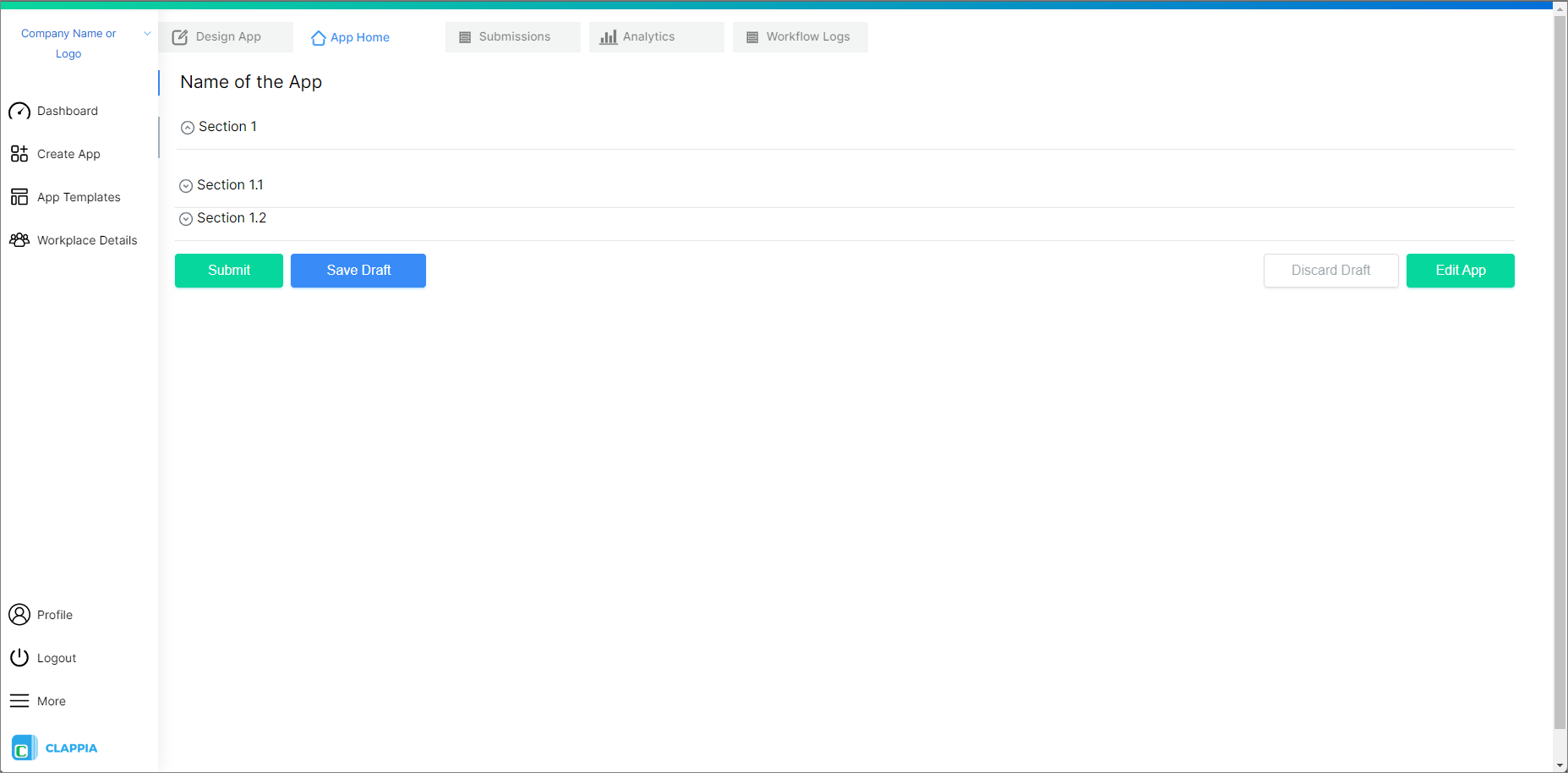Click the Analytics bar chart icon
Viewport: 1568px width, 773px height.
tap(608, 36)
